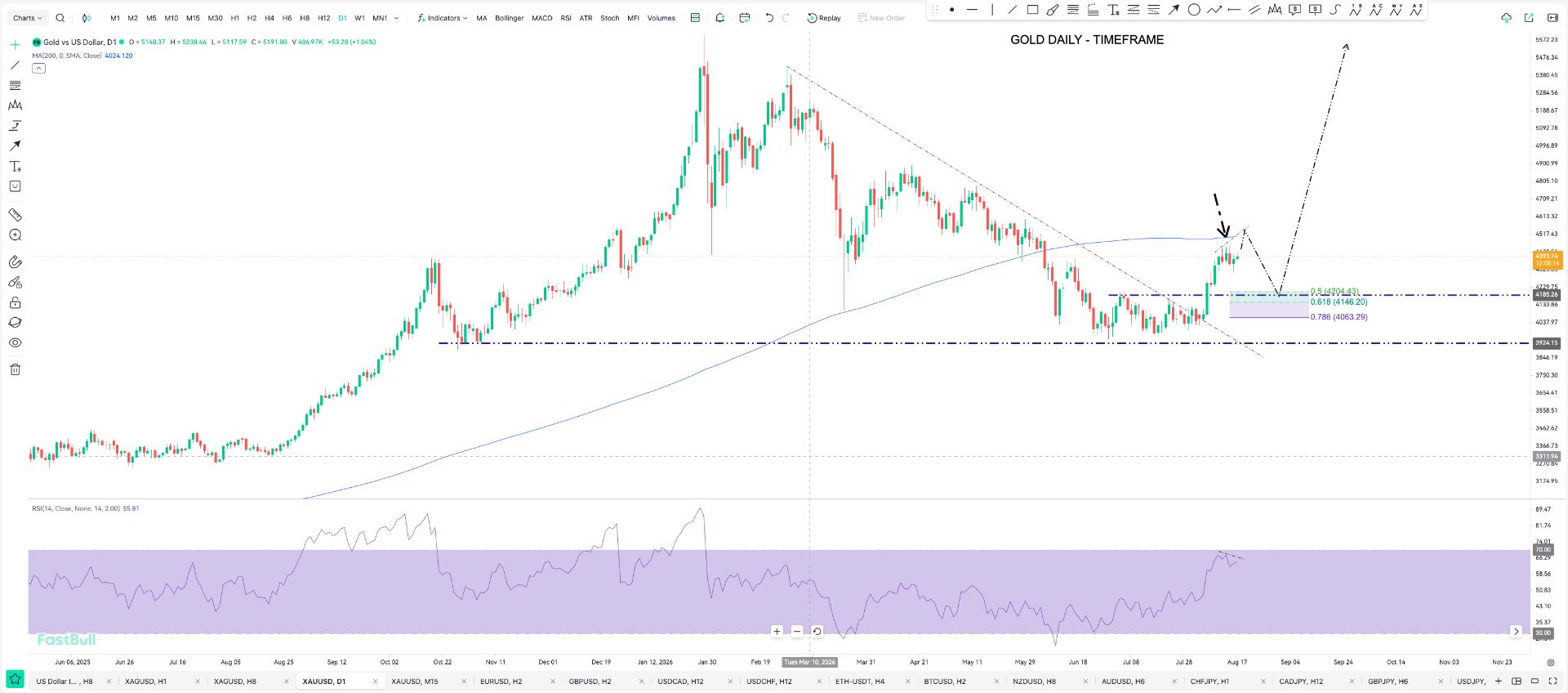This screenshot has height=693, width=1568.
Task: Switch to the W1 timeframe
Action: (x=359, y=18)
